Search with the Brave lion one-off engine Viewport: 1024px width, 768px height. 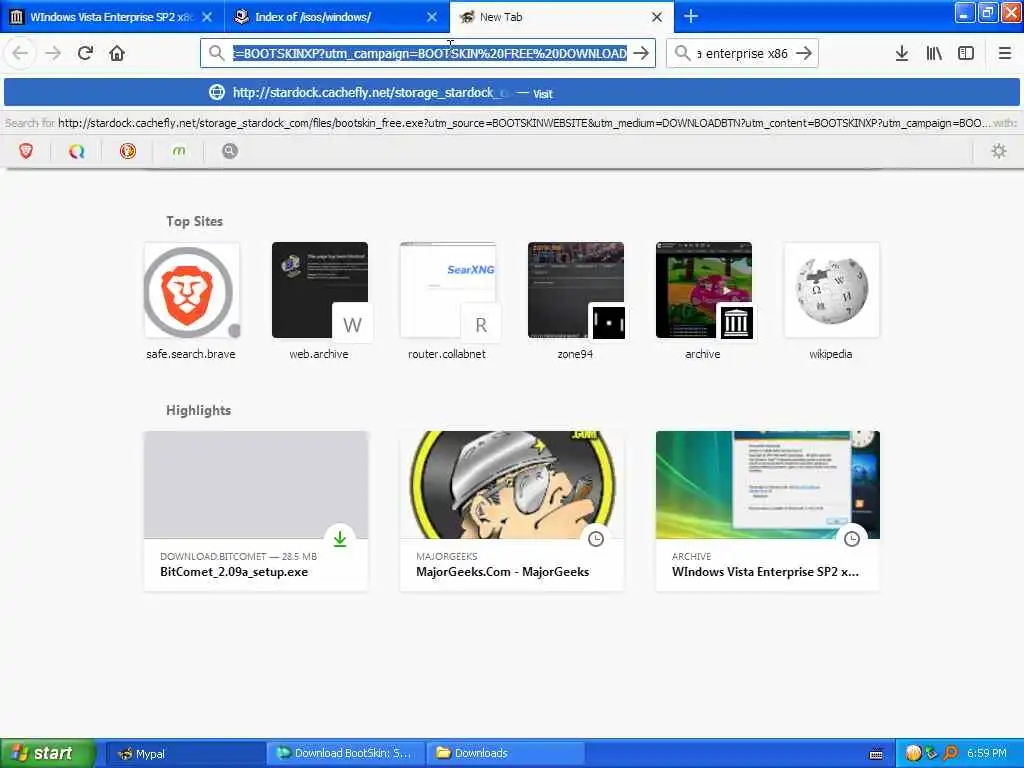click(x=25, y=151)
